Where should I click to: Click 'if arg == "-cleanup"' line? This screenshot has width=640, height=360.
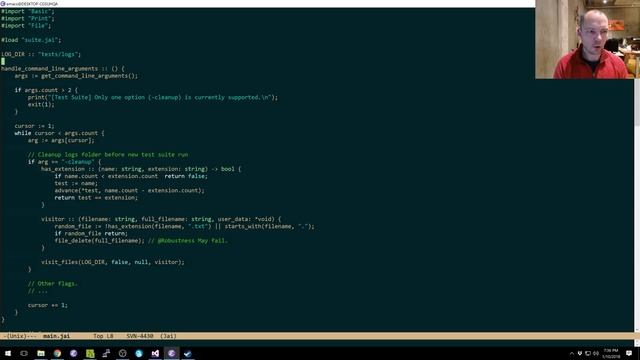coord(64,162)
